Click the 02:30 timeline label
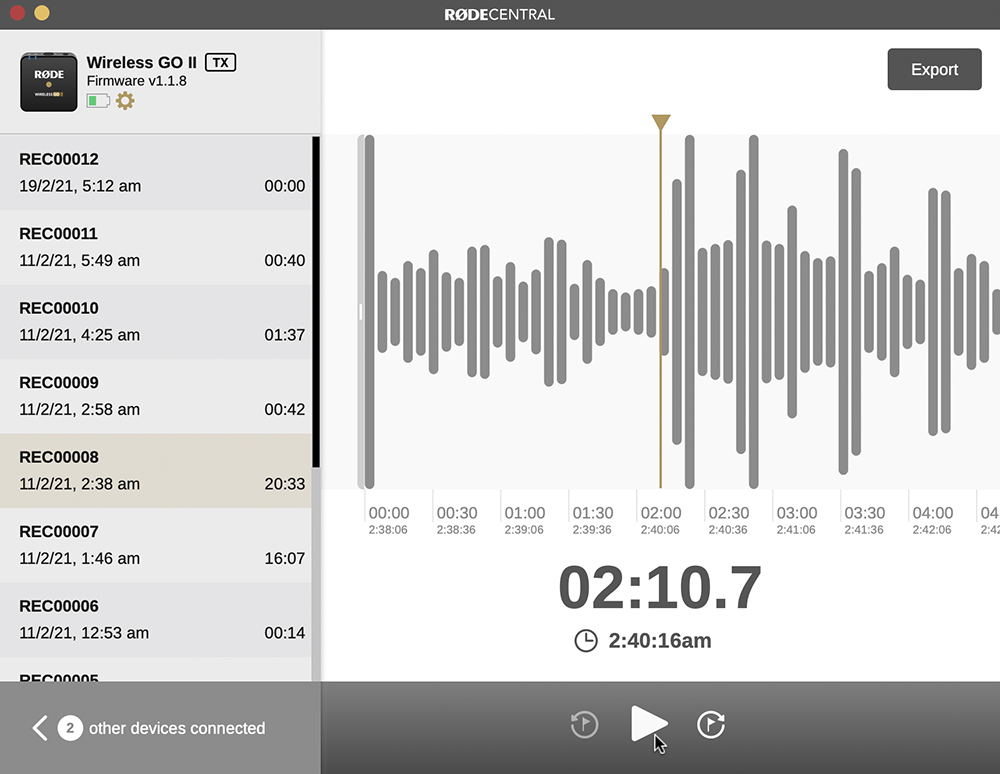1000x774 pixels. (729, 513)
